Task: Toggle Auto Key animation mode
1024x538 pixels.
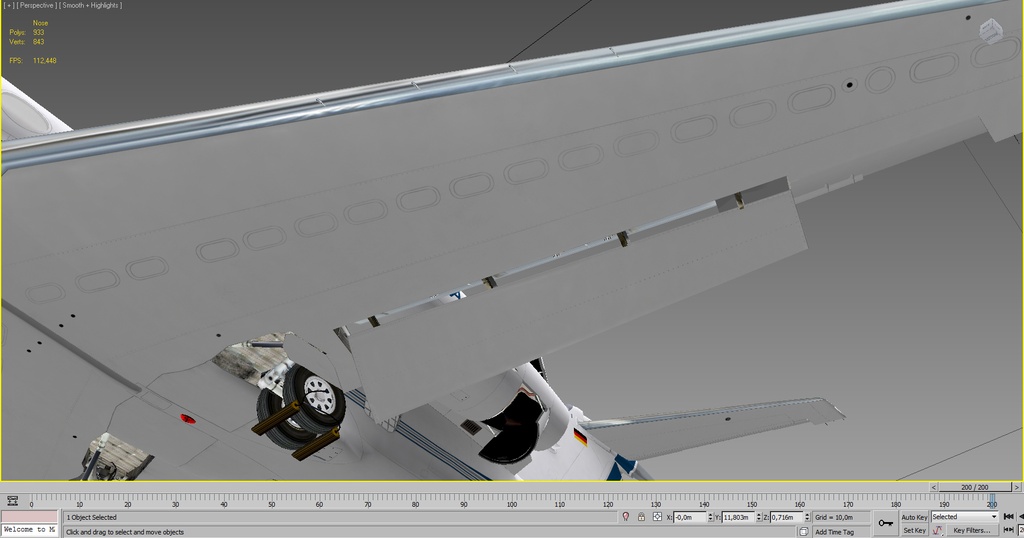Action: (914, 517)
